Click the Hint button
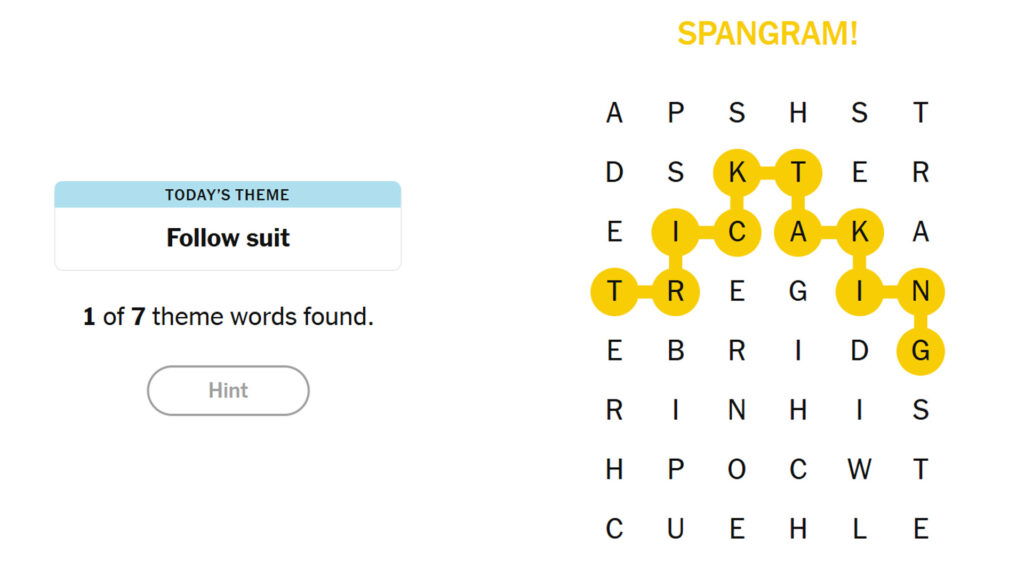1024x576 pixels. (x=228, y=390)
